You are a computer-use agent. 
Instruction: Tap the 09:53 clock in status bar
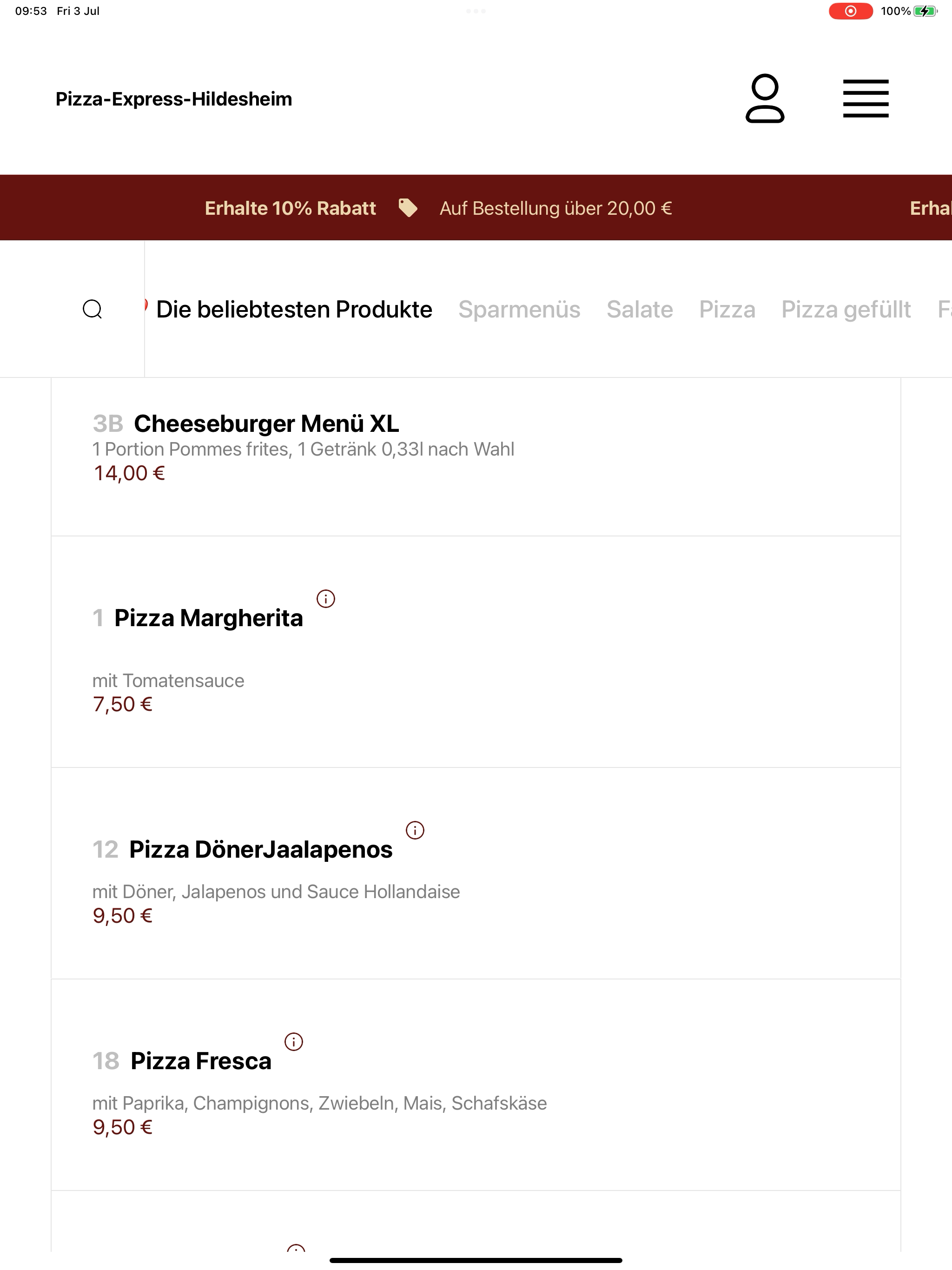click(x=31, y=11)
